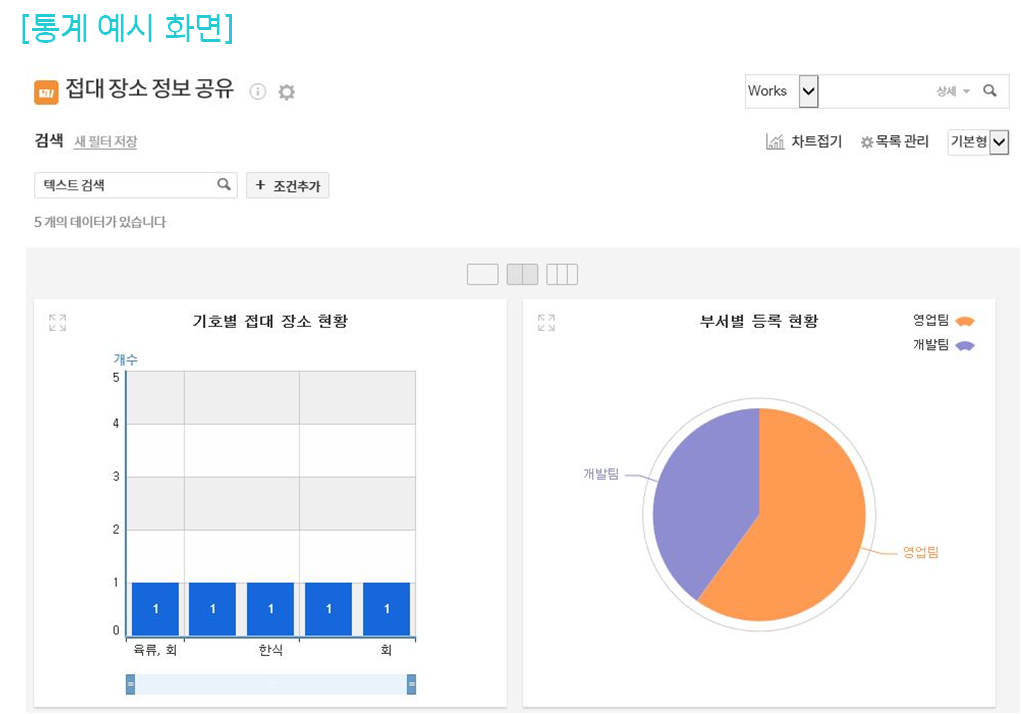1021x714 pixels.
Task: Switch to two-column chart layout
Action: [x=522, y=274]
